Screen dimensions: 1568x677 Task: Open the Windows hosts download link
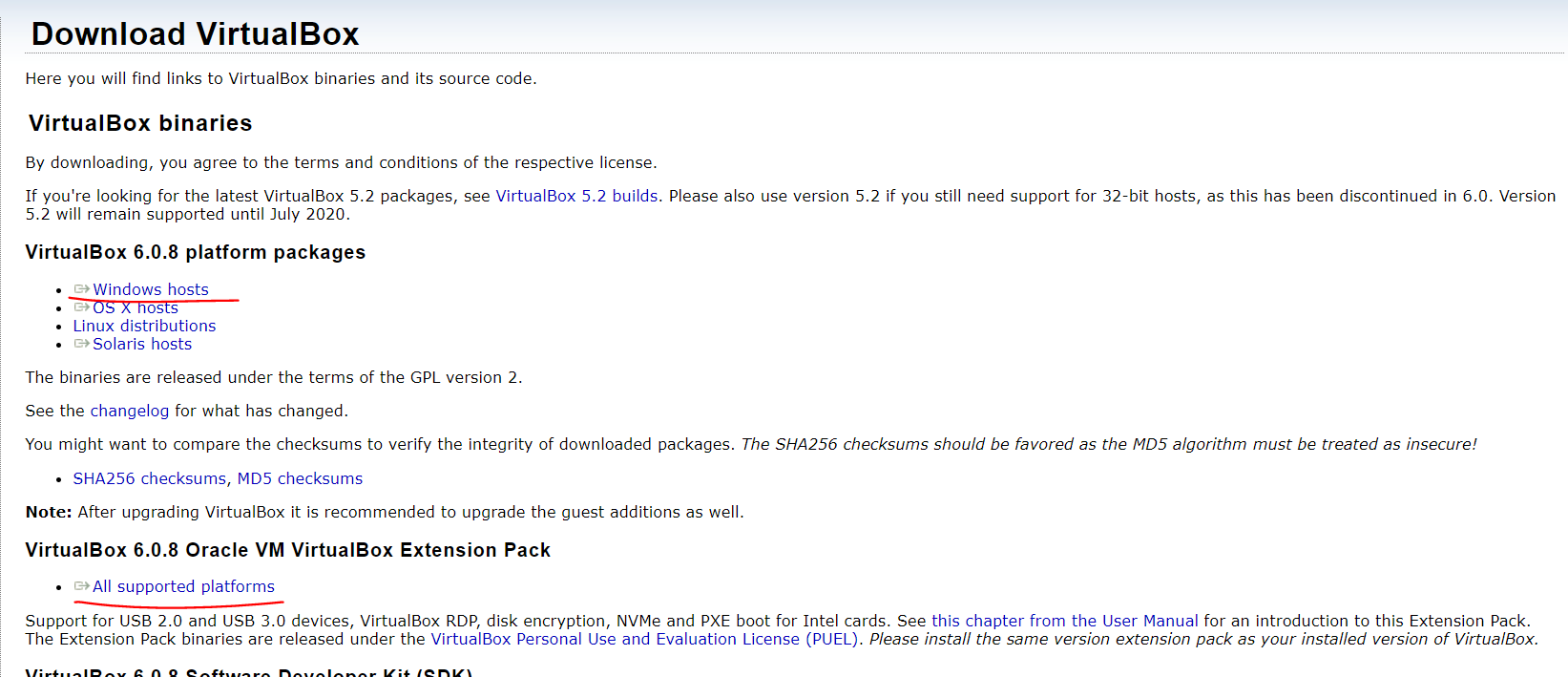[x=151, y=289]
